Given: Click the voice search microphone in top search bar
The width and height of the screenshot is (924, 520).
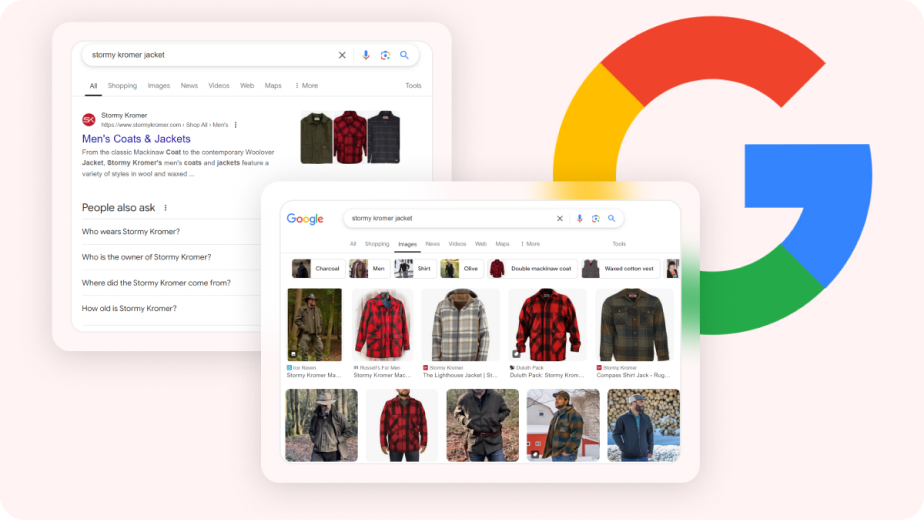Looking at the screenshot, I should tap(366, 55).
